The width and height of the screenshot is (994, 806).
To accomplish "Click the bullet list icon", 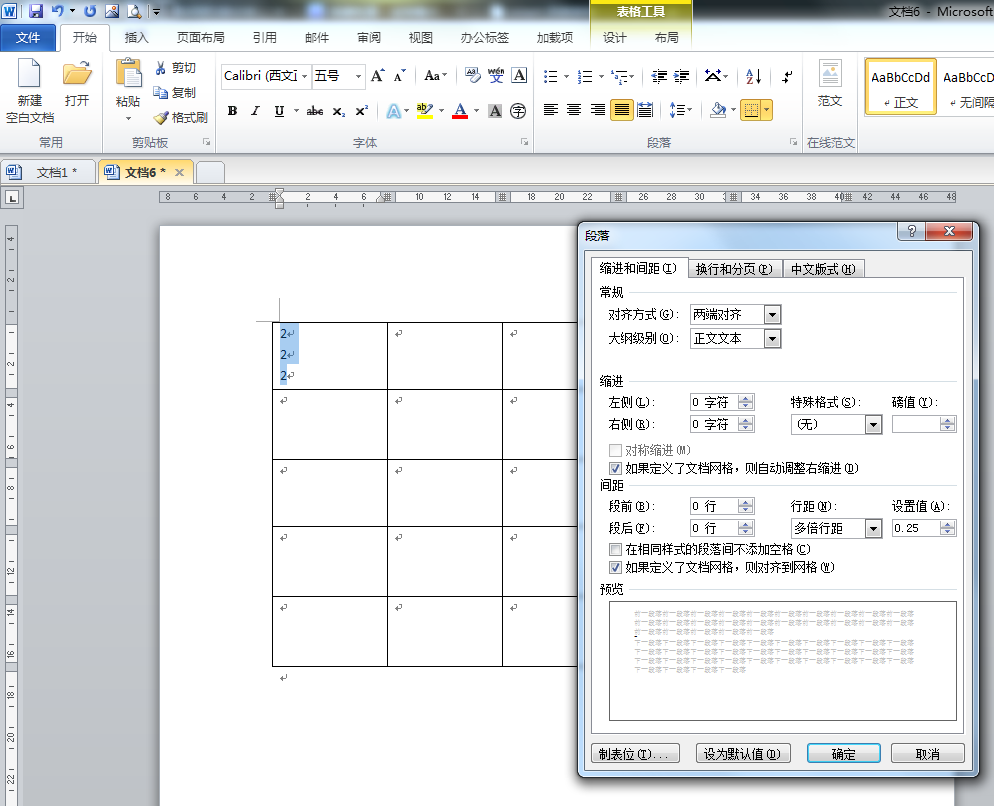I will [x=551, y=76].
